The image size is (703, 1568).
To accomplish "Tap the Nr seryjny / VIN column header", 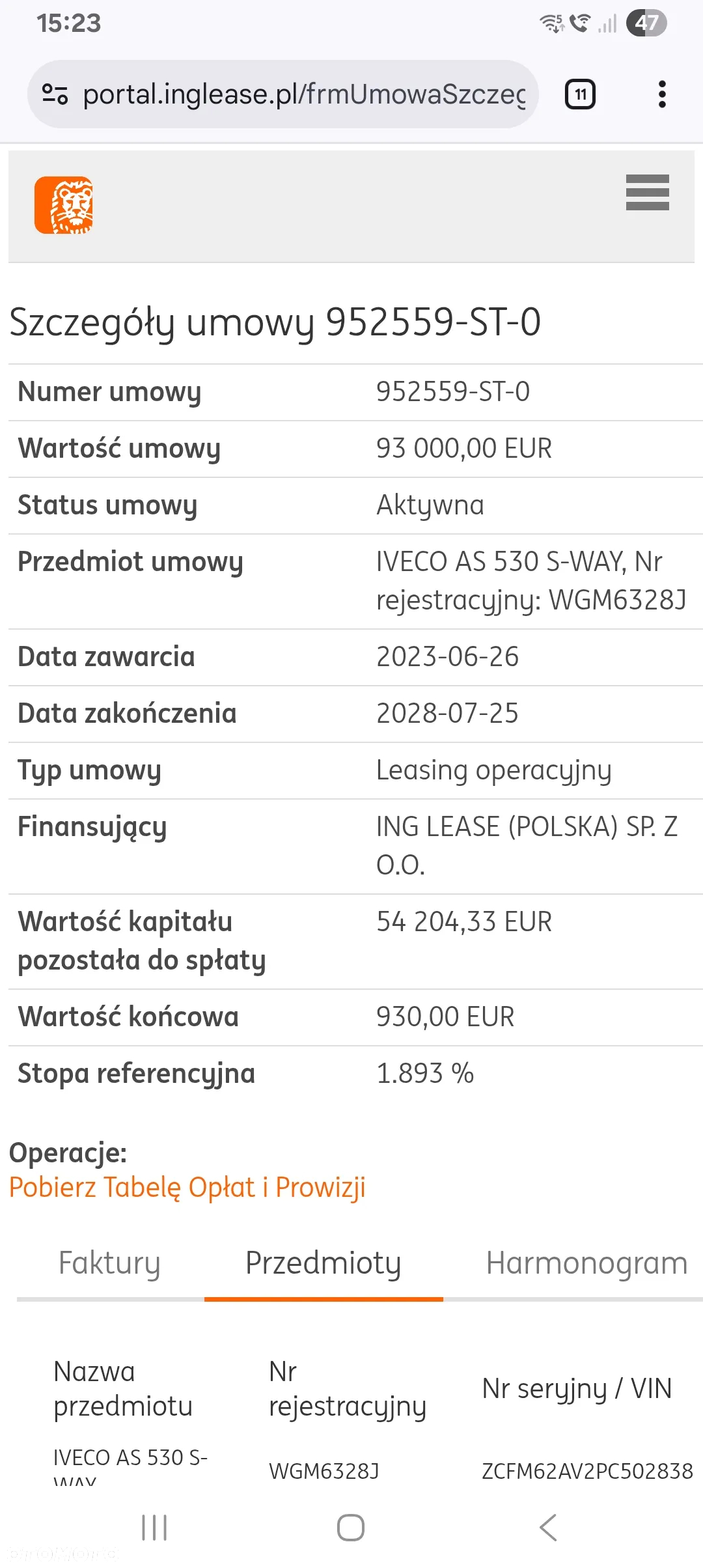I will point(577,1388).
